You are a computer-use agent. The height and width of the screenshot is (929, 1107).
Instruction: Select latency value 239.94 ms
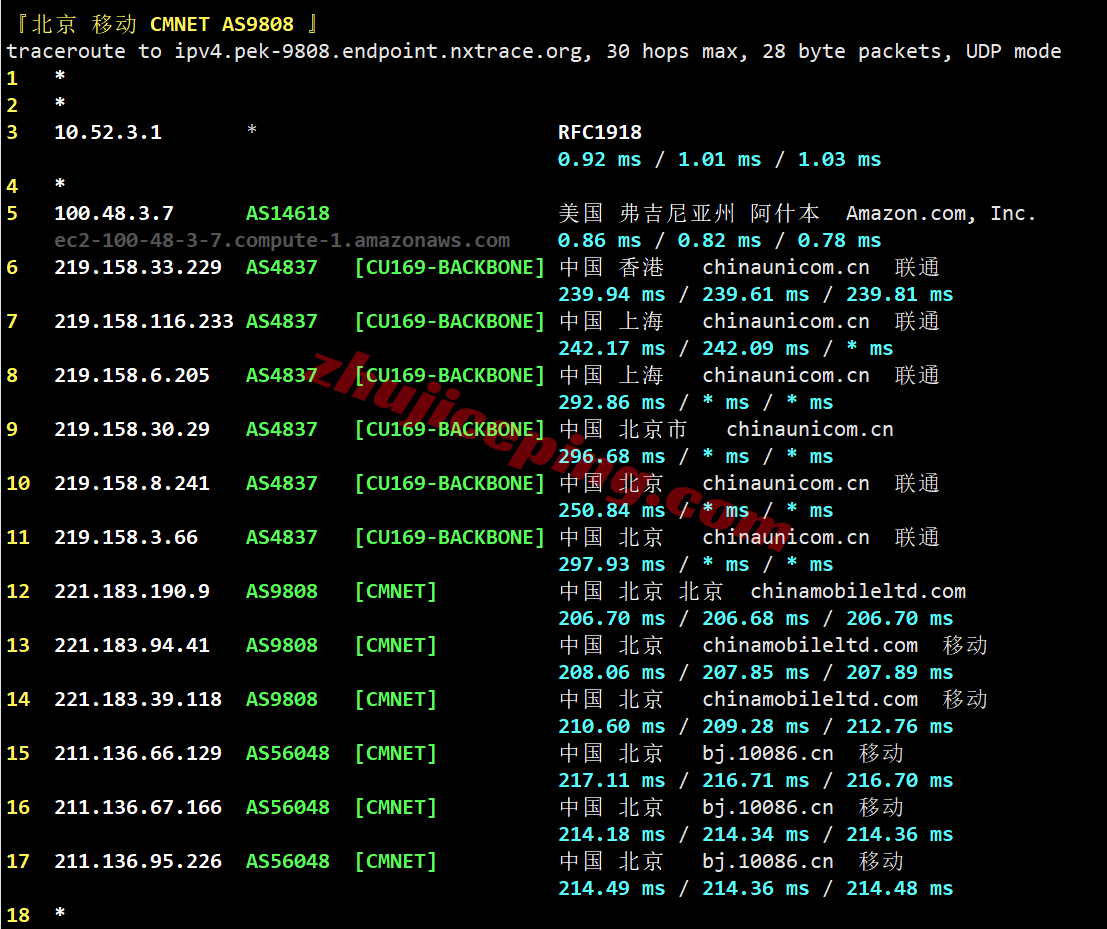pyautogui.click(x=612, y=294)
